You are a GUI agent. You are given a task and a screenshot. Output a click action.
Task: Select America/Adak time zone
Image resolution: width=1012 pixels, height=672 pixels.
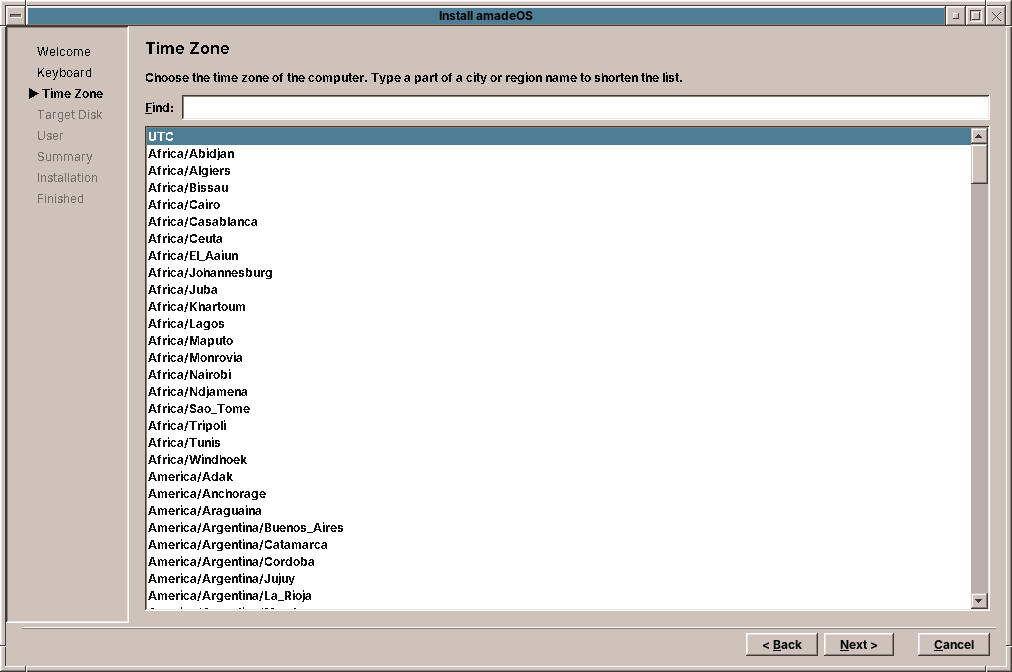pyautogui.click(x=558, y=476)
